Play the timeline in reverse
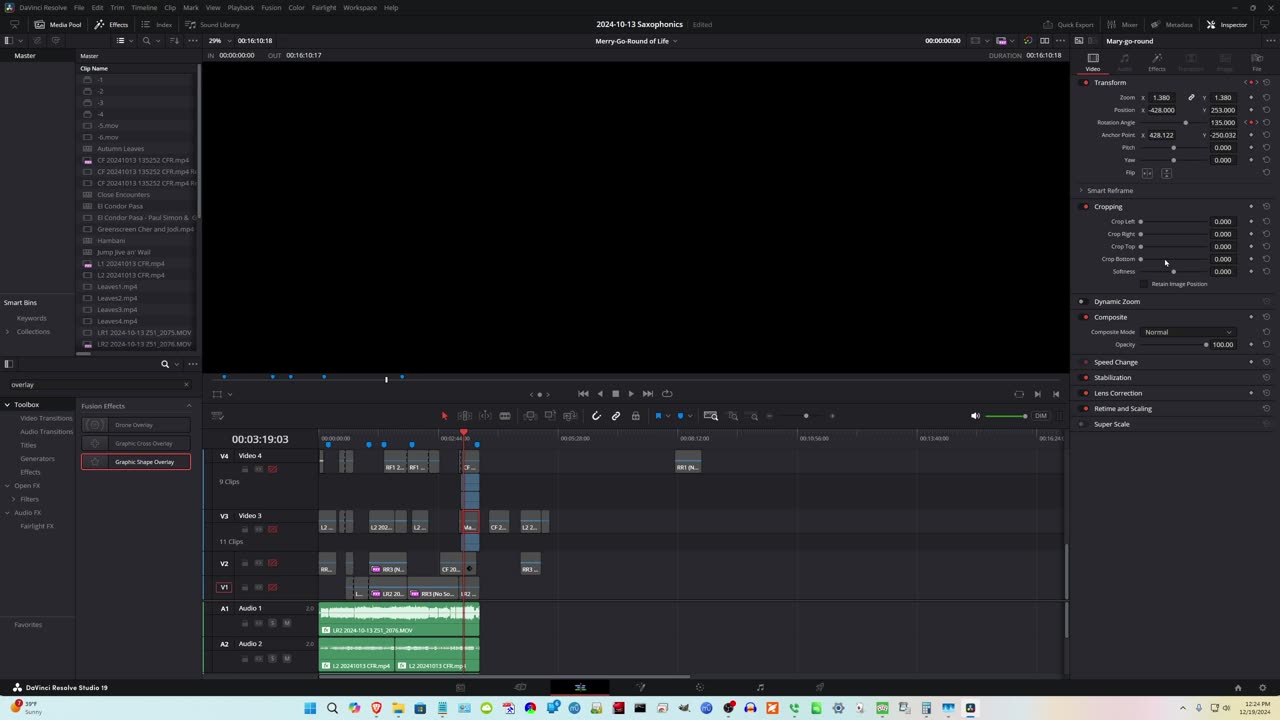This screenshot has width=1280, height=720. click(600, 394)
